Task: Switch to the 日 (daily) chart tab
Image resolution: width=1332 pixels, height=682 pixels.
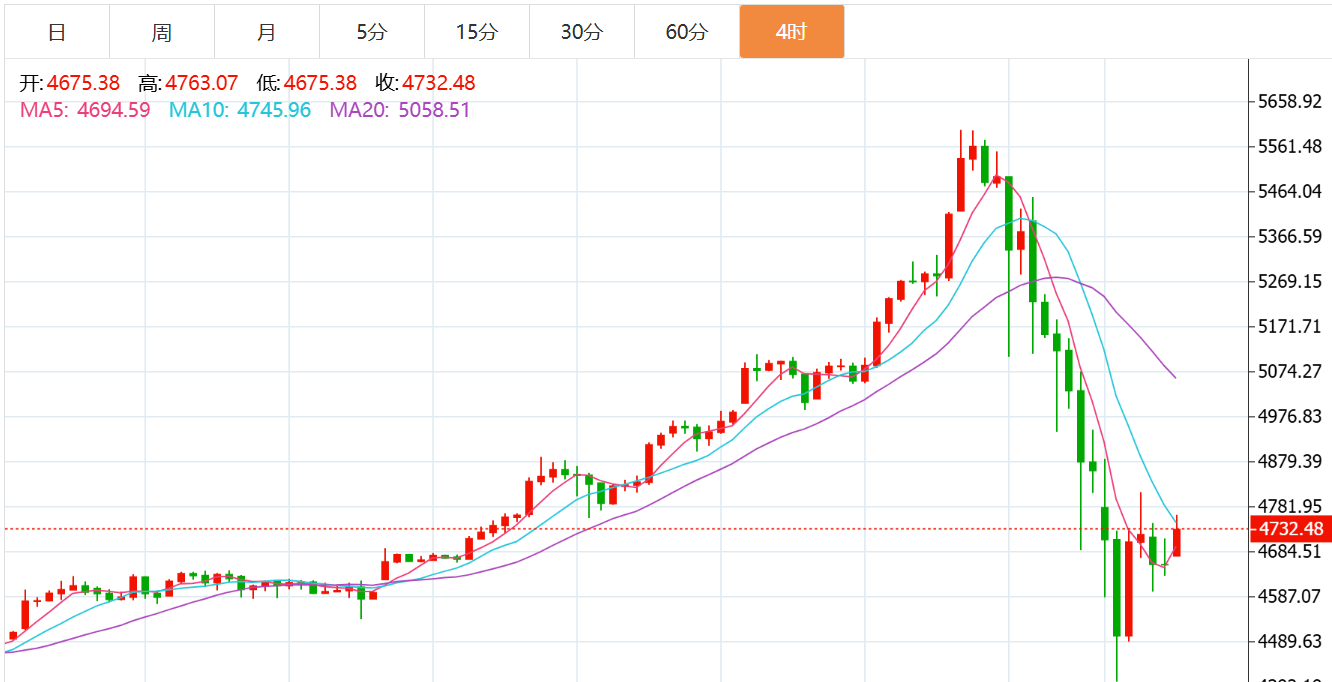Action: [x=57, y=32]
